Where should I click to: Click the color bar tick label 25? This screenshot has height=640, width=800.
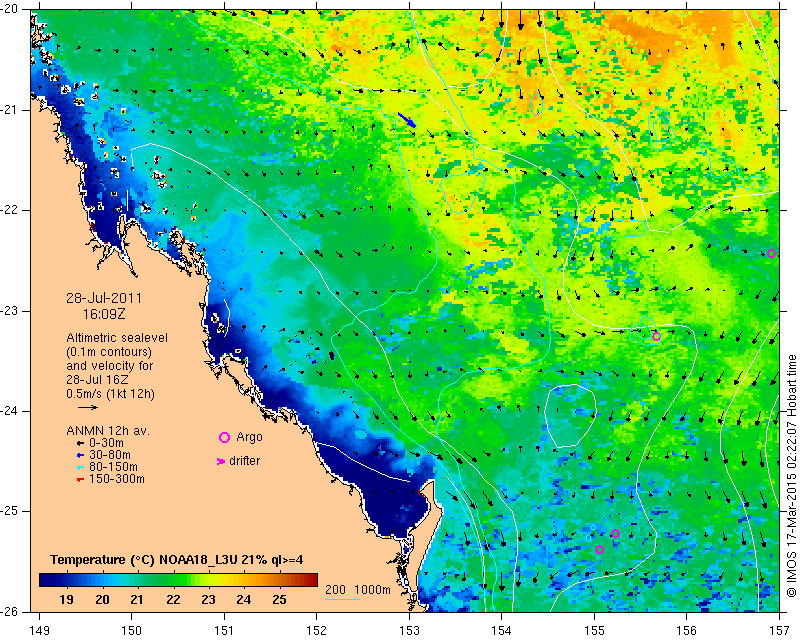pos(279,600)
